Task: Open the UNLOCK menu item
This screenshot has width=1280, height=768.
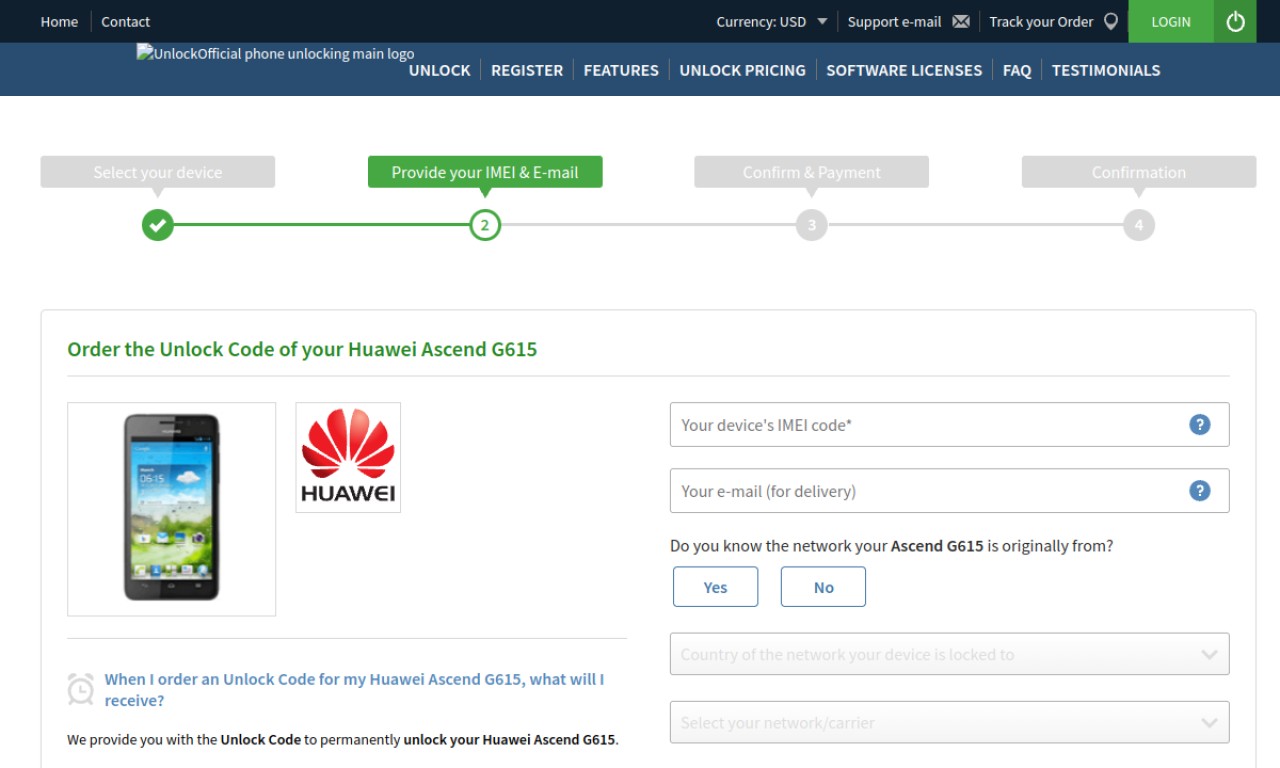Action: point(439,70)
